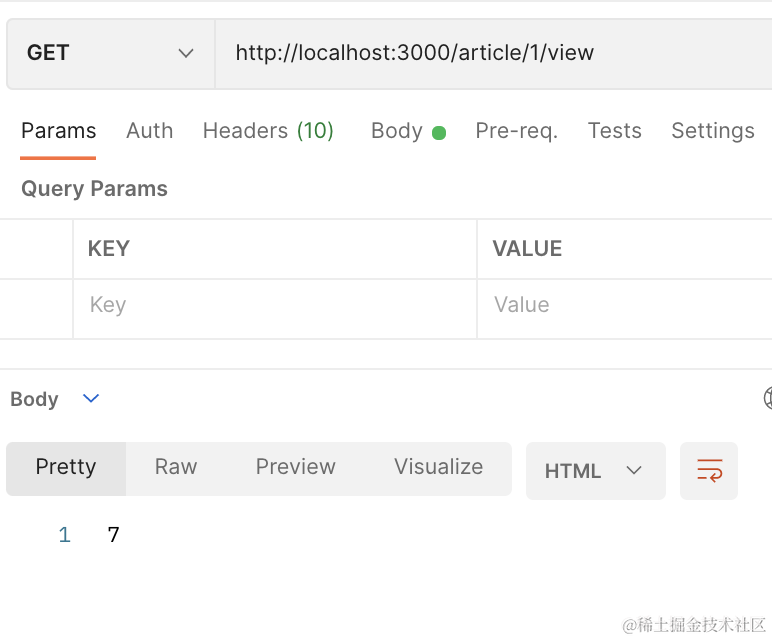The image size is (772, 640).
Task: Open the Tests tab
Action: click(x=614, y=131)
